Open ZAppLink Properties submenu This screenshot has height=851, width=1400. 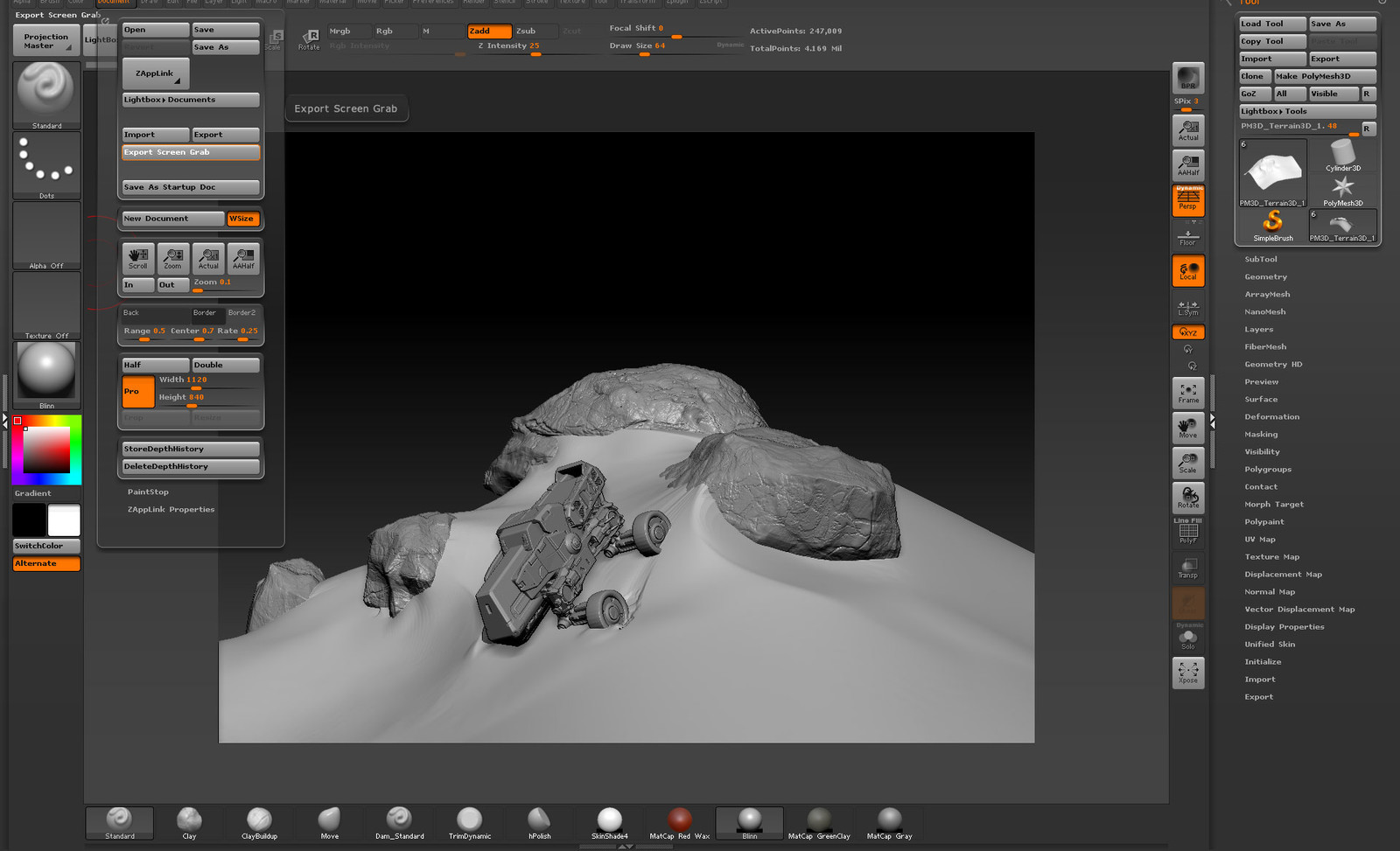(x=171, y=509)
